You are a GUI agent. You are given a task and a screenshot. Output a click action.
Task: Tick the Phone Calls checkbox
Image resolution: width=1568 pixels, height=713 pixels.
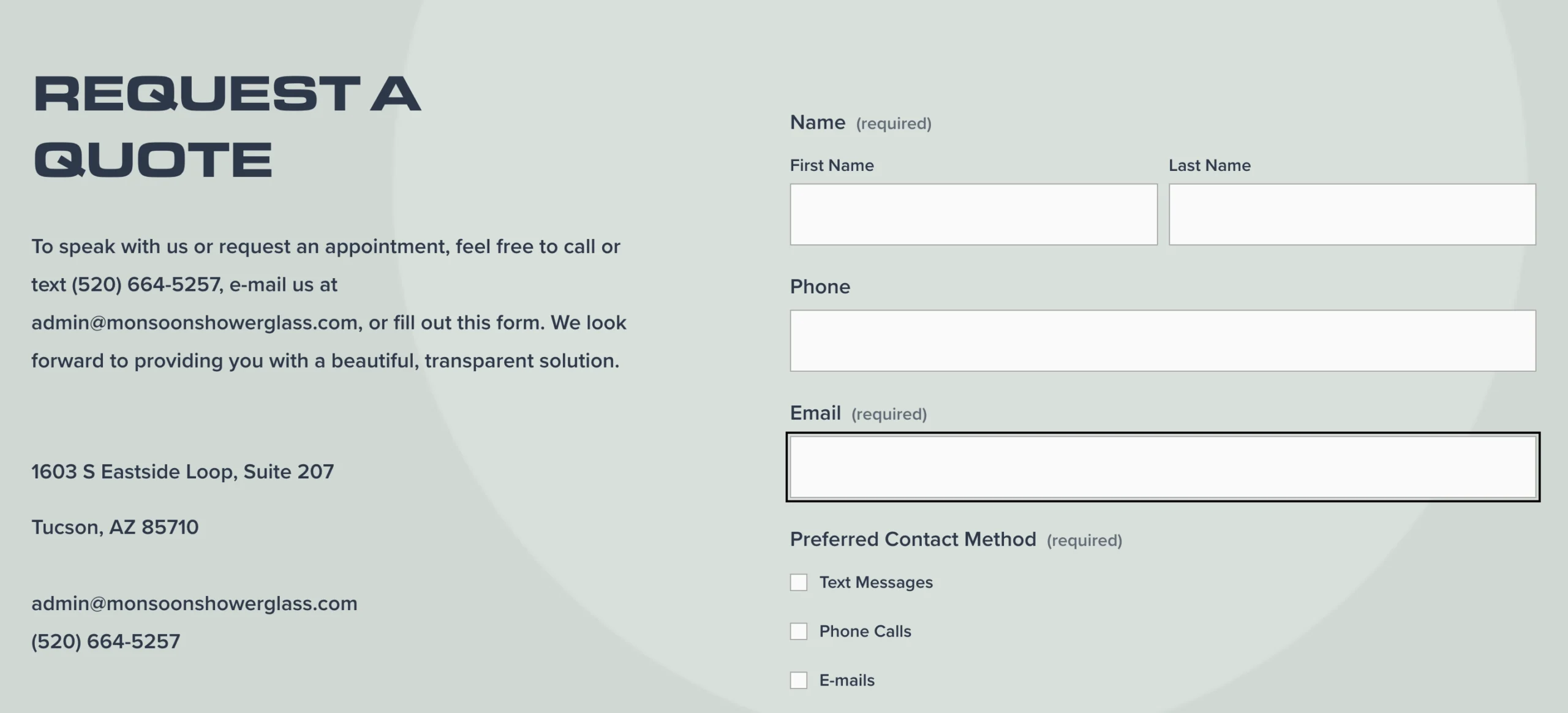coord(799,631)
